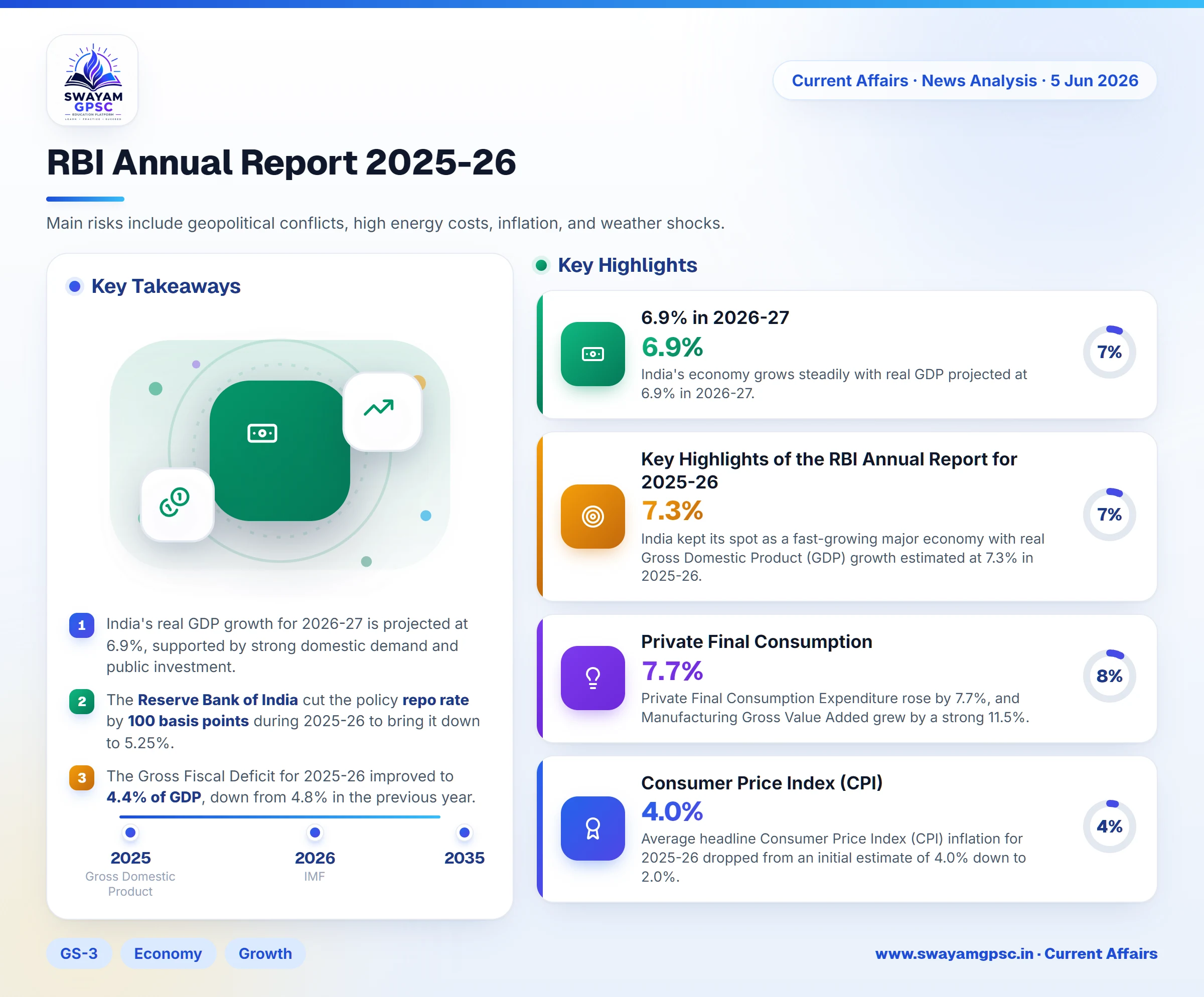
Task: Click the Economy tag
Action: (x=168, y=953)
